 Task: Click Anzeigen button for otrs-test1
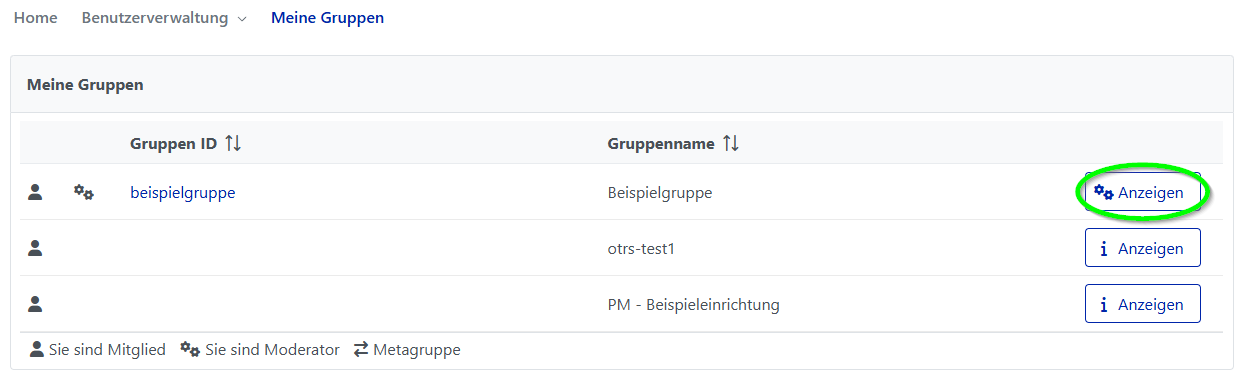[1142, 248]
